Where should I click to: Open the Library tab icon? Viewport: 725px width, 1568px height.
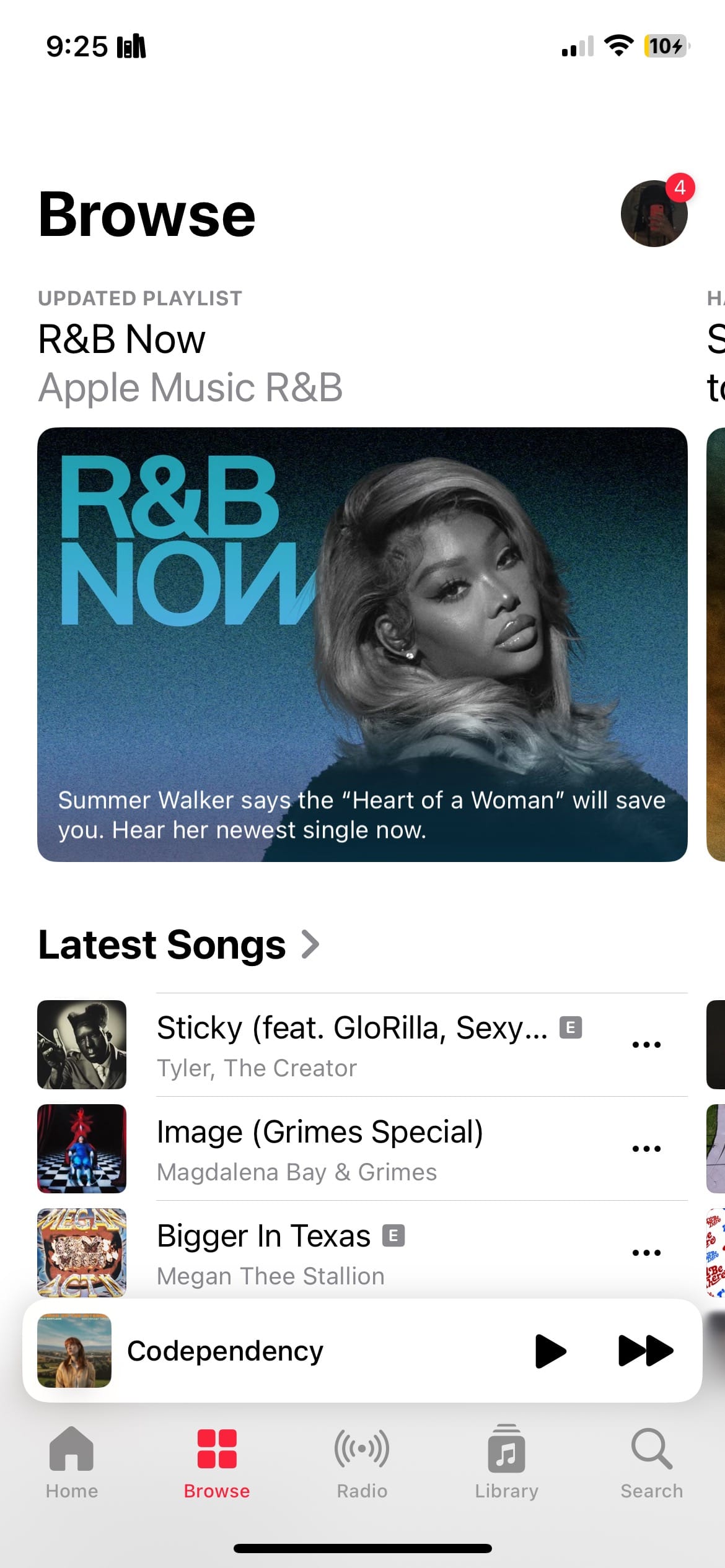coord(506,1449)
